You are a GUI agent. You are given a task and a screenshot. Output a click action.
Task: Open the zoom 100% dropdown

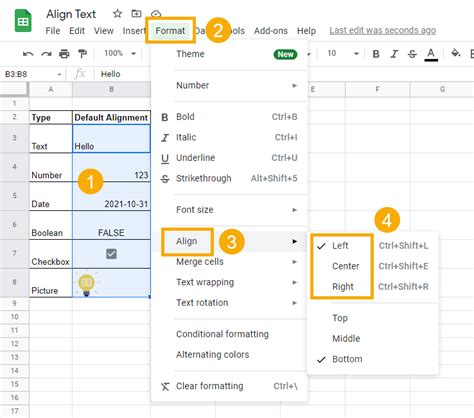[x=120, y=53]
